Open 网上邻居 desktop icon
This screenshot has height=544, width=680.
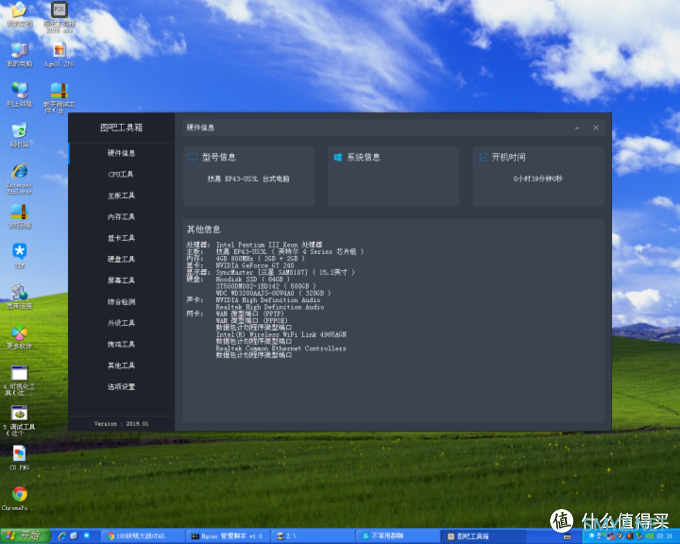[20, 95]
